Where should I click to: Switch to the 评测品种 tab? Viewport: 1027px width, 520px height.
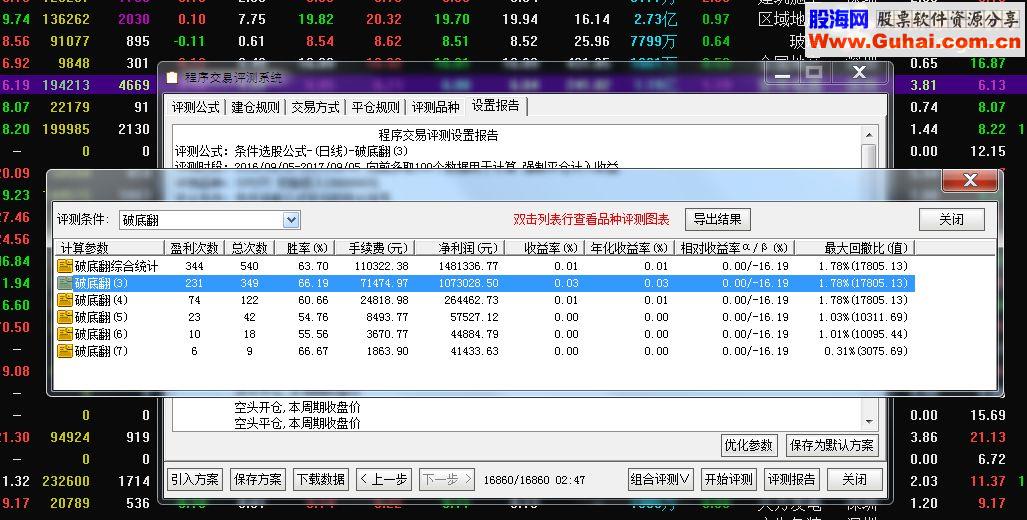[x=436, y=107]
